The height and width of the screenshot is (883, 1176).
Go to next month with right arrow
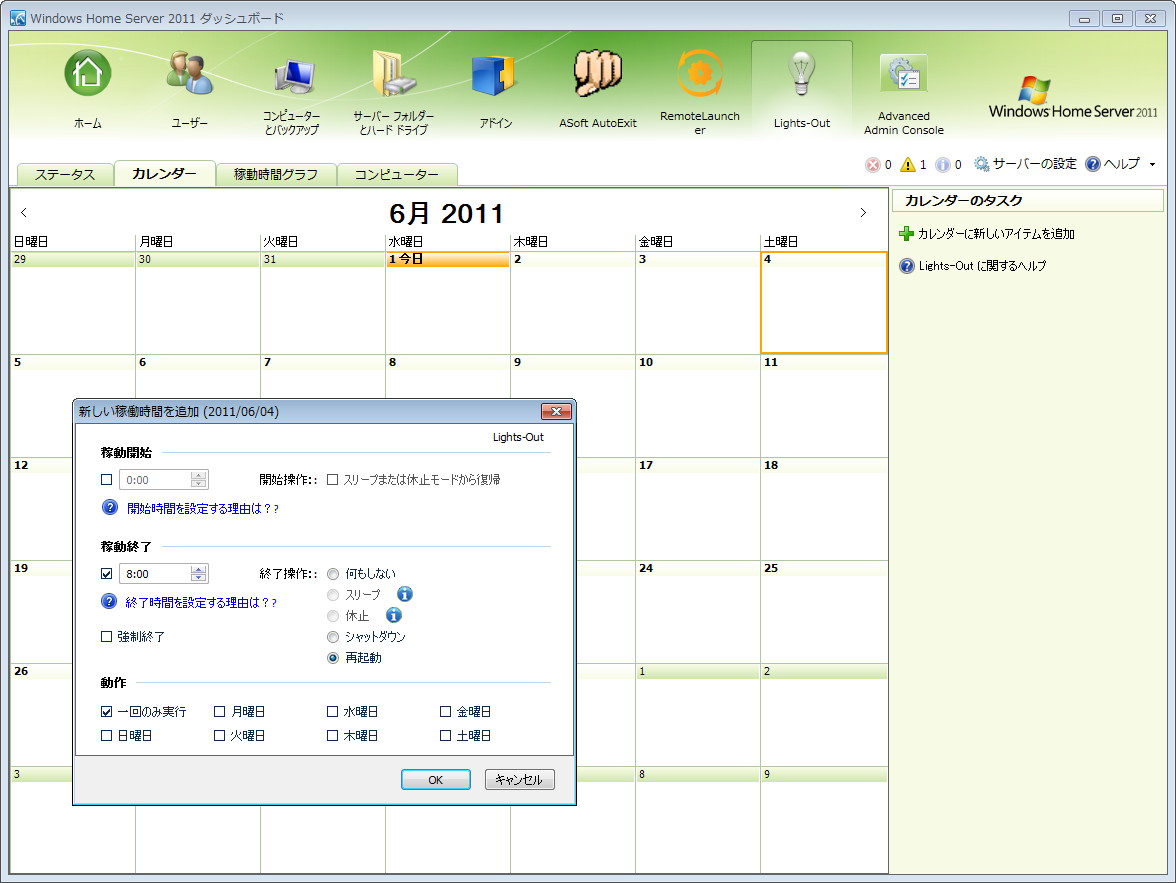(x=862, y=212)
